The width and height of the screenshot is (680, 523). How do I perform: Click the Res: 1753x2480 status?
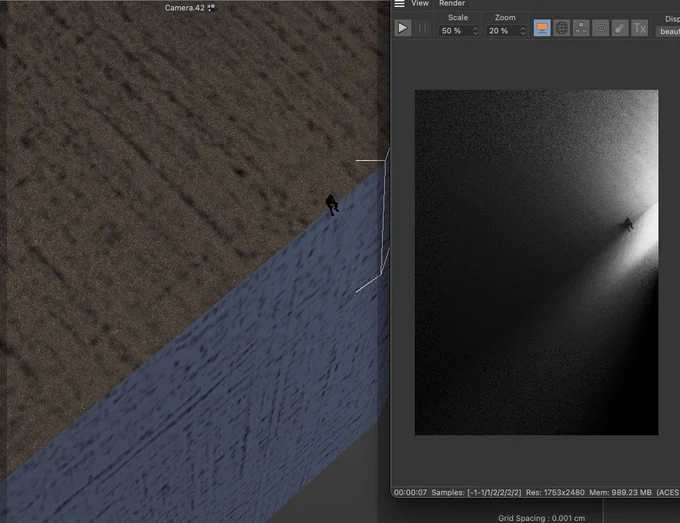[555, 493]
